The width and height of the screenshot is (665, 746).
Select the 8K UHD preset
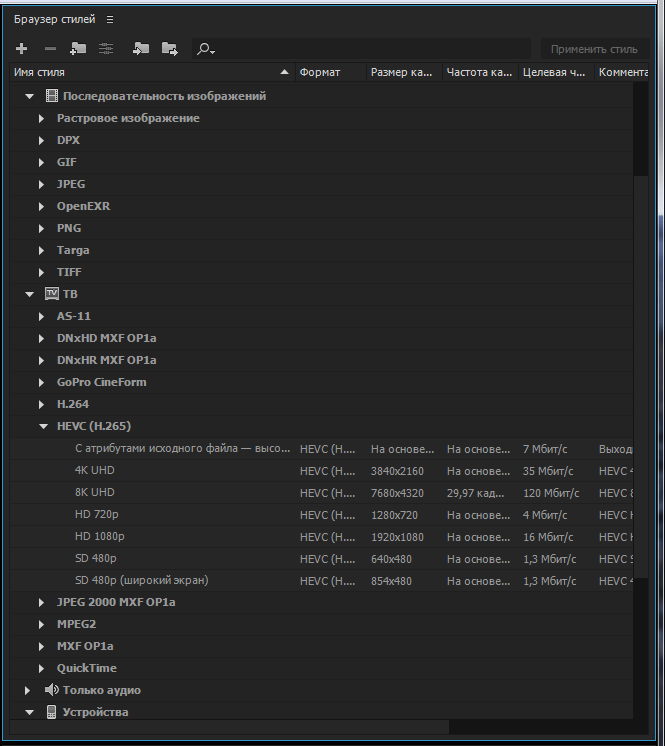pyautogui.click(x=95, y=492)
